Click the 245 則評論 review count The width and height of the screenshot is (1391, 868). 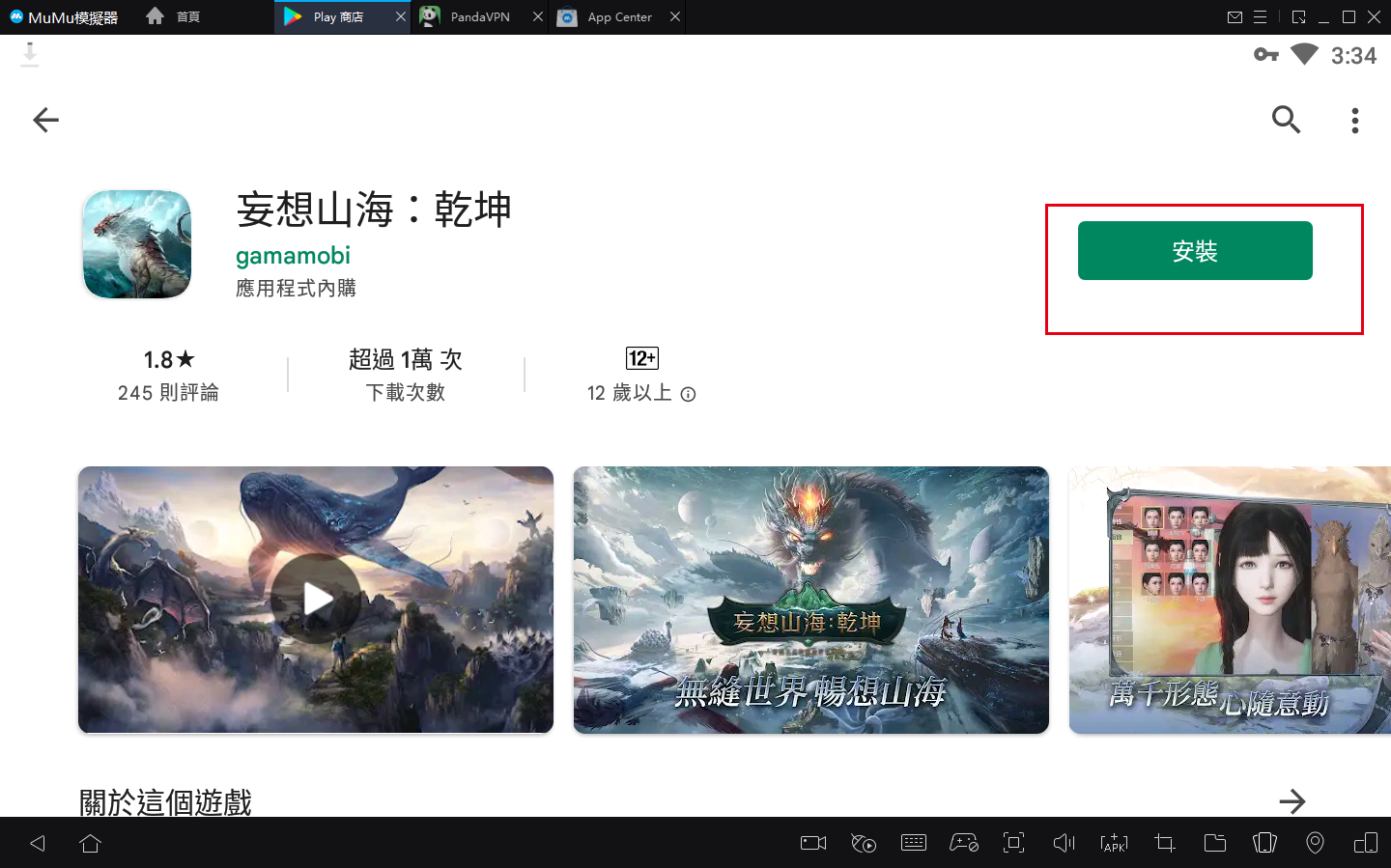(168, 393)
